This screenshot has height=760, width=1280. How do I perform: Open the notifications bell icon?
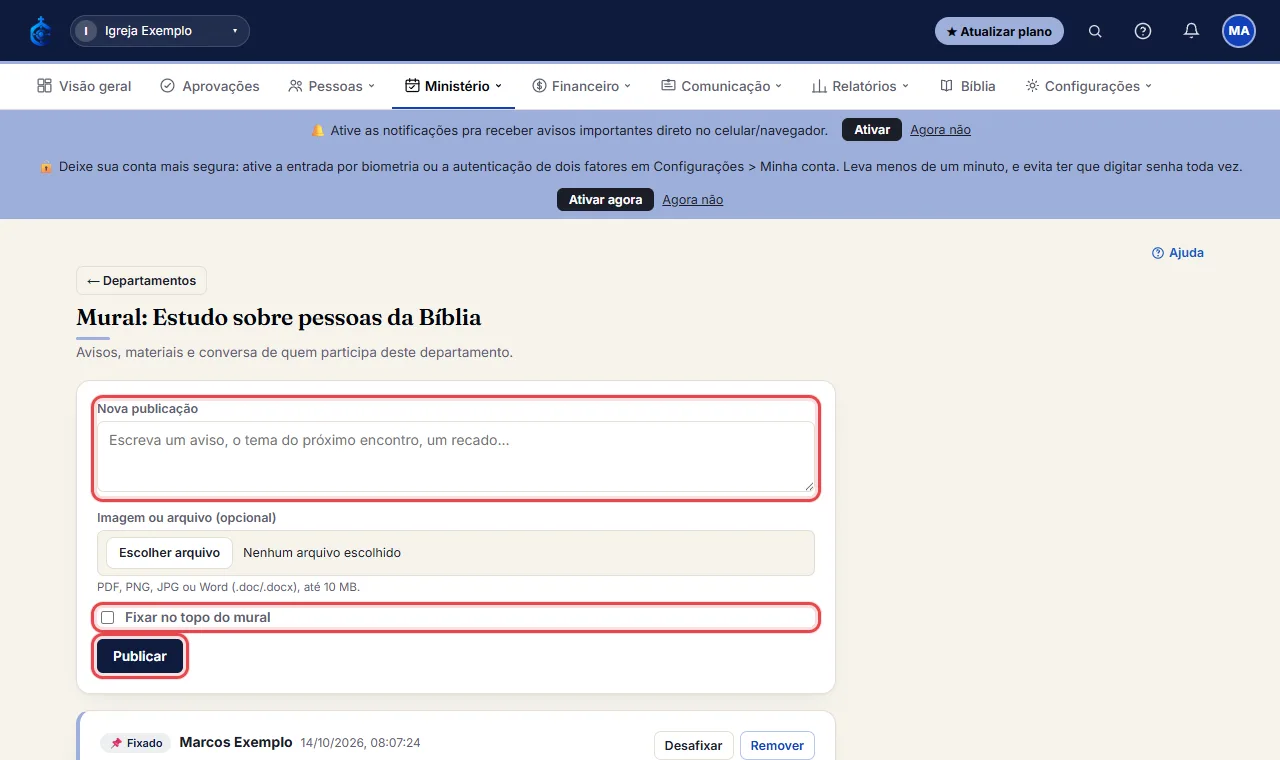tap(1191, 31)
